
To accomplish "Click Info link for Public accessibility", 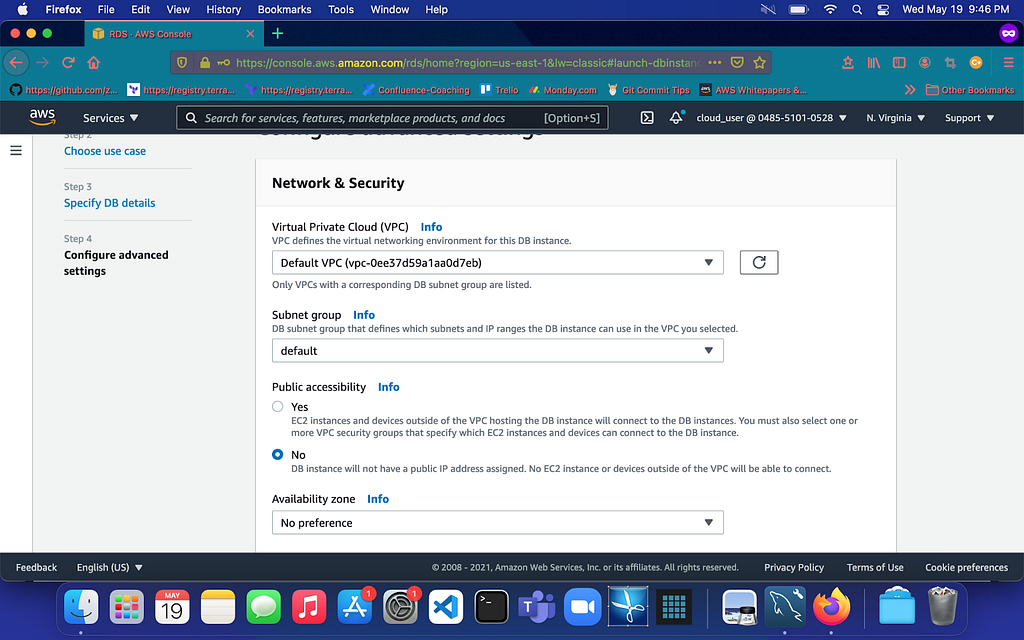I will (x=389, y=387).
